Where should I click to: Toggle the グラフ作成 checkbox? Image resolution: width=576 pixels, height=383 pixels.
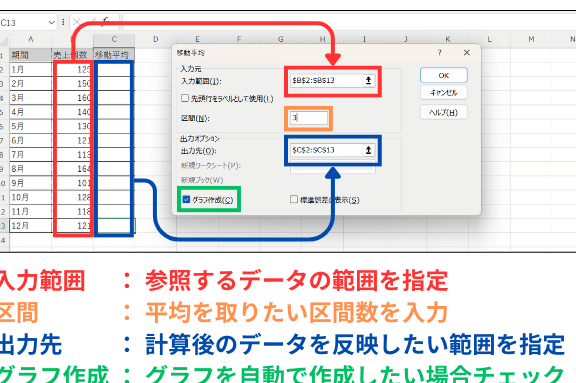coord(186,199)
